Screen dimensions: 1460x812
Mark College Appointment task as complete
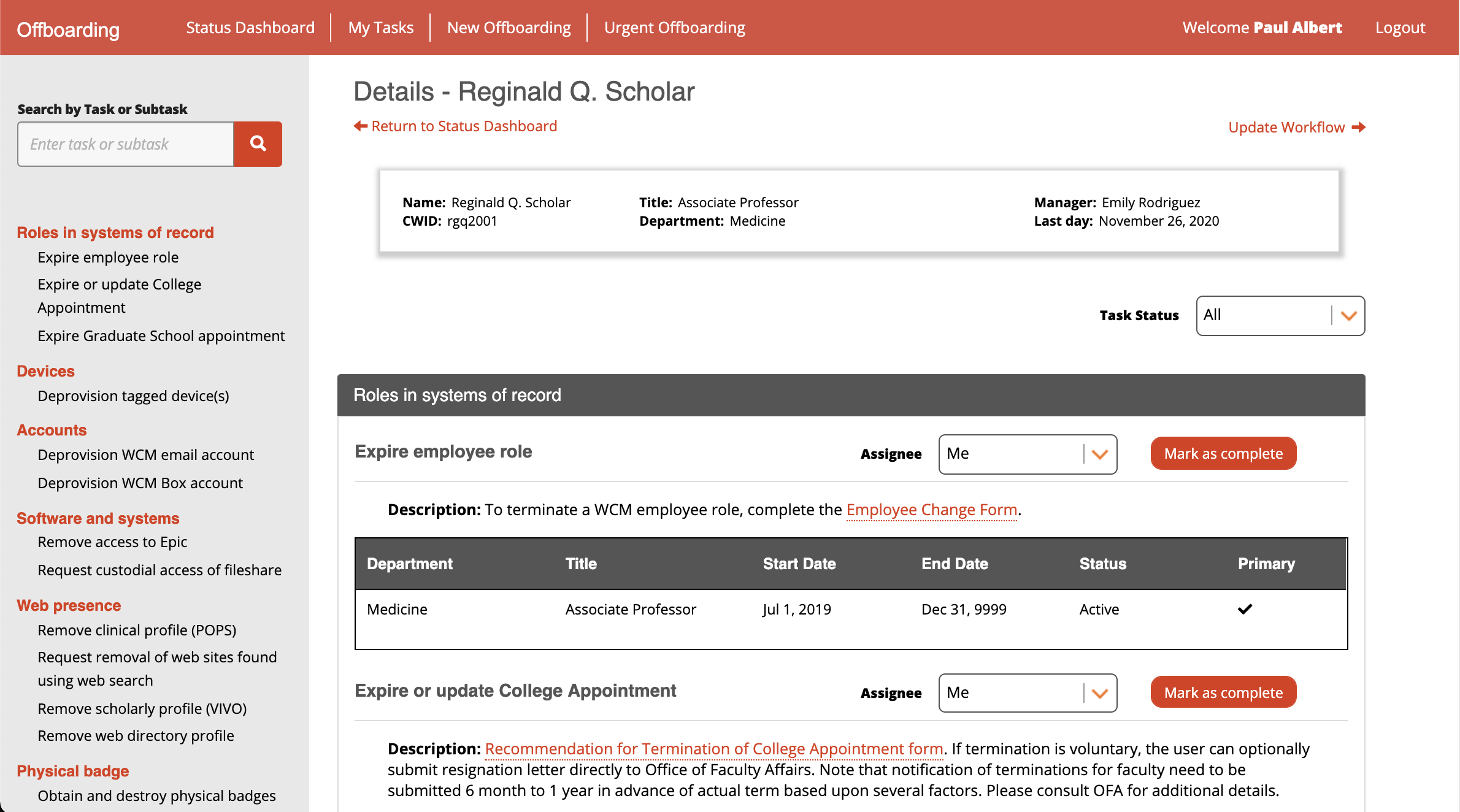[1223, 692]
